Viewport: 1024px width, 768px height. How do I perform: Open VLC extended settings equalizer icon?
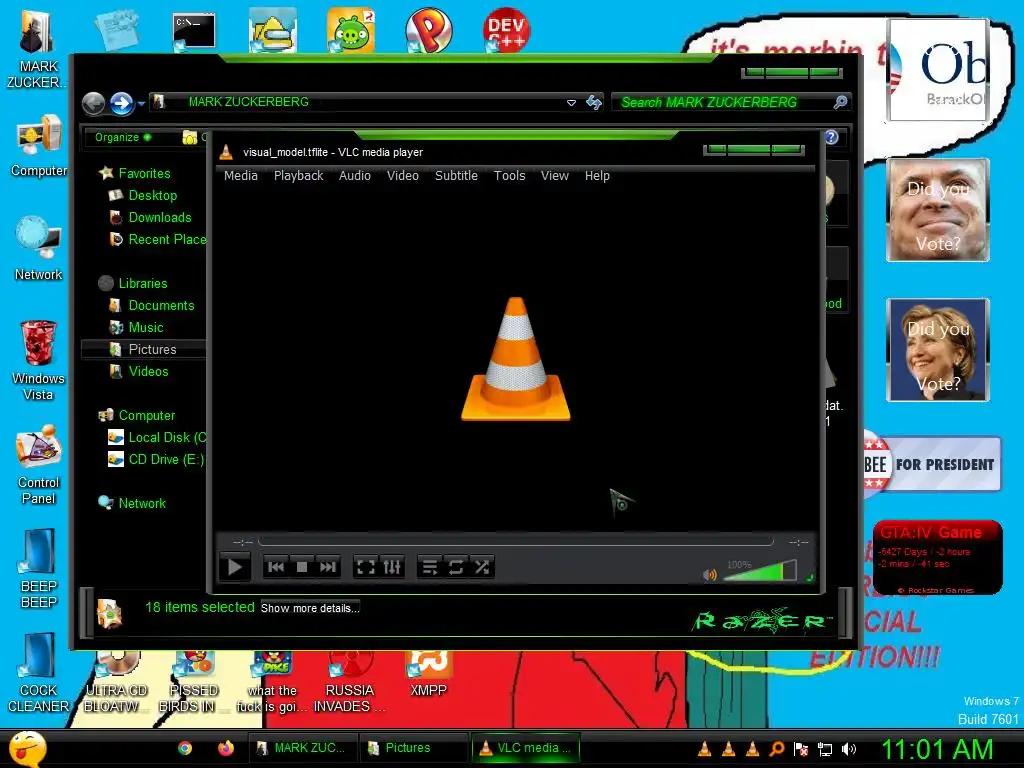point(392,567)
